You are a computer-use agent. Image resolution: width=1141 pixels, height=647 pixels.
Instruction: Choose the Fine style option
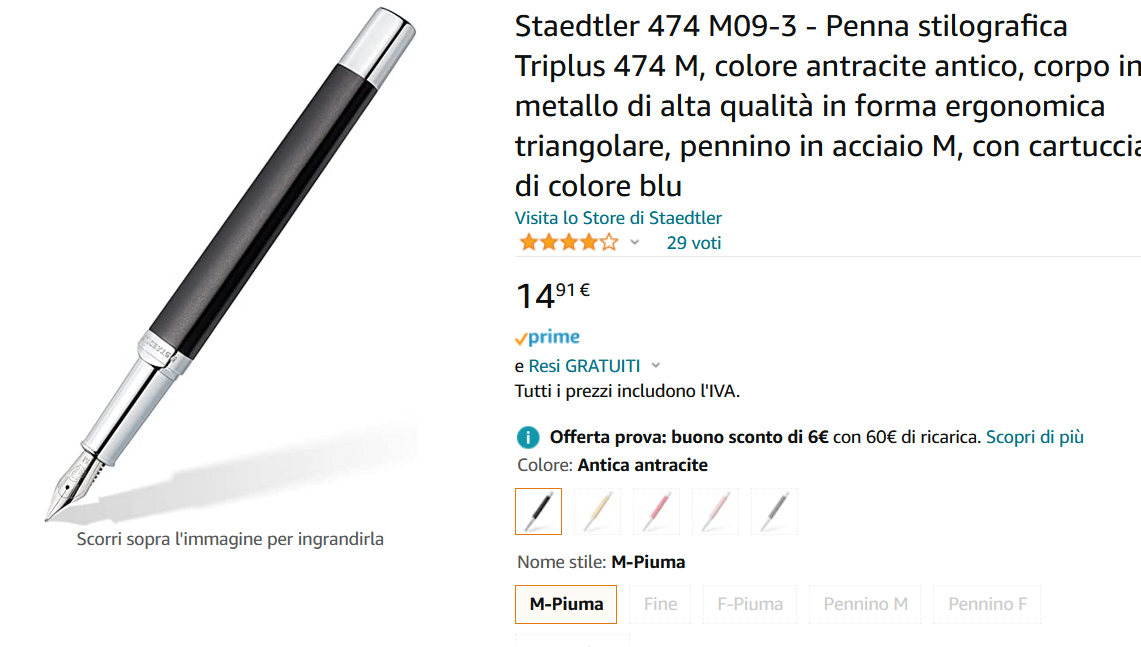(x=660, y=604)
